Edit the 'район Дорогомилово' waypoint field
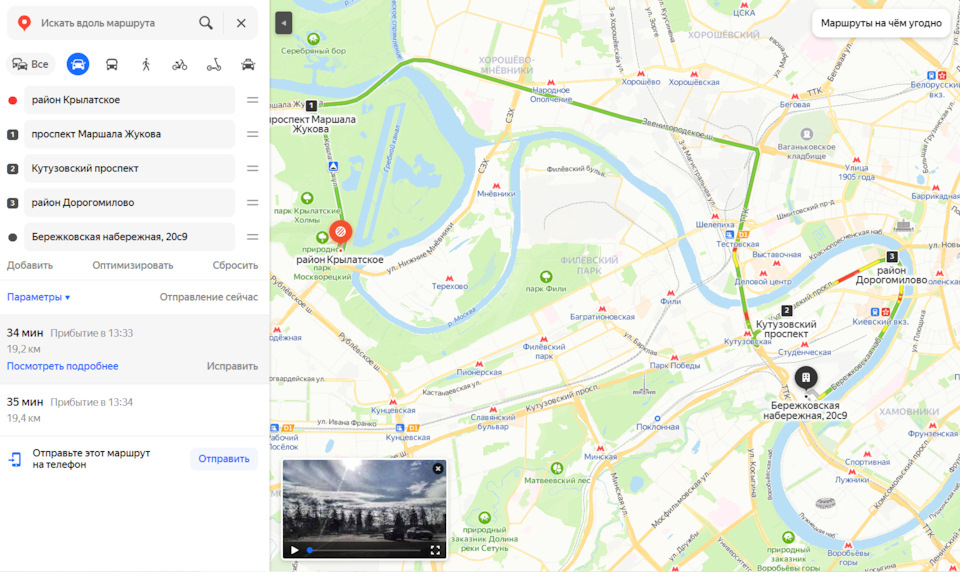This screenshot has width=960, height=572. [129, 203]
